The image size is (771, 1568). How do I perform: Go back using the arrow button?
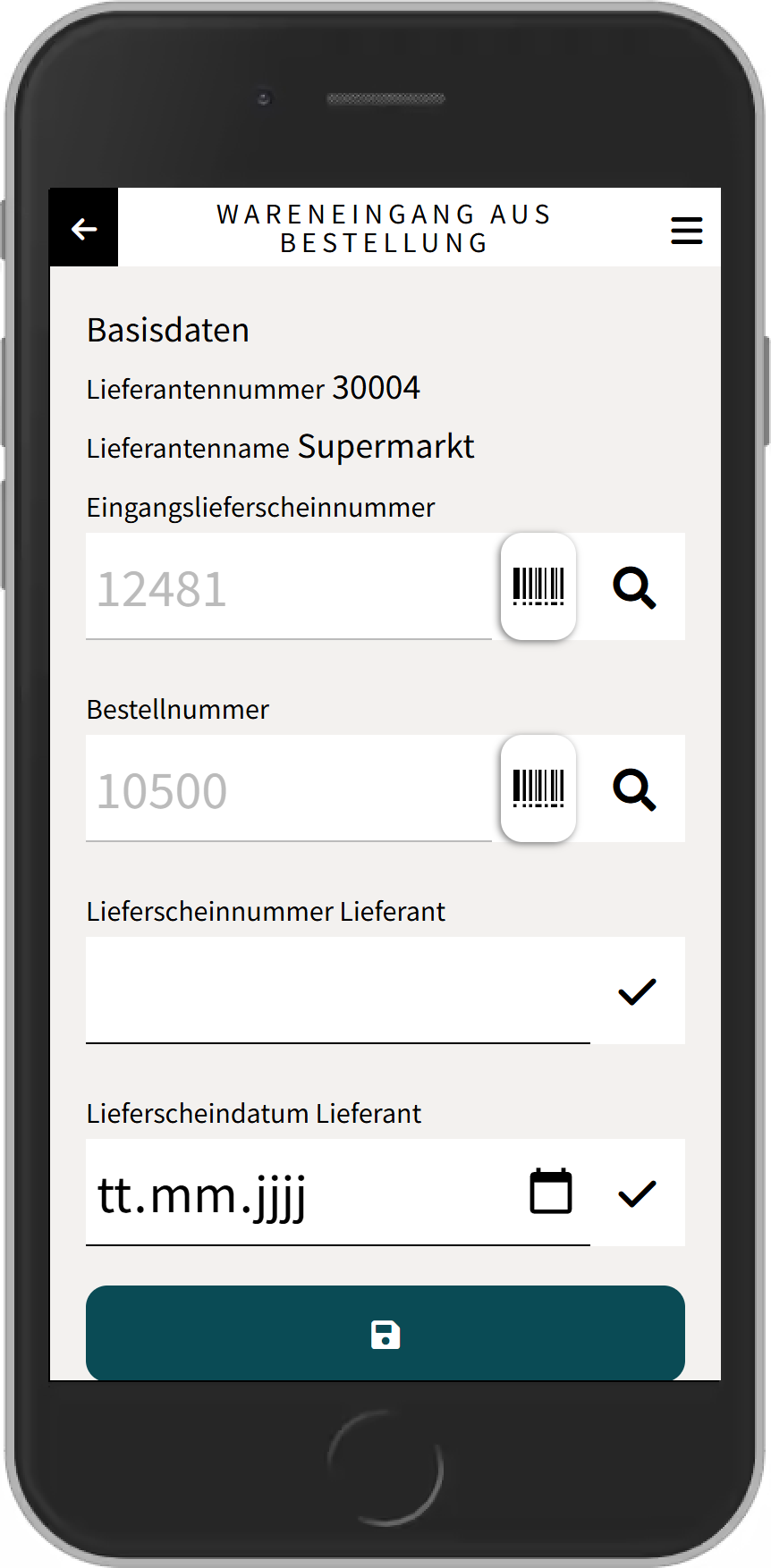tap(84, 229)
